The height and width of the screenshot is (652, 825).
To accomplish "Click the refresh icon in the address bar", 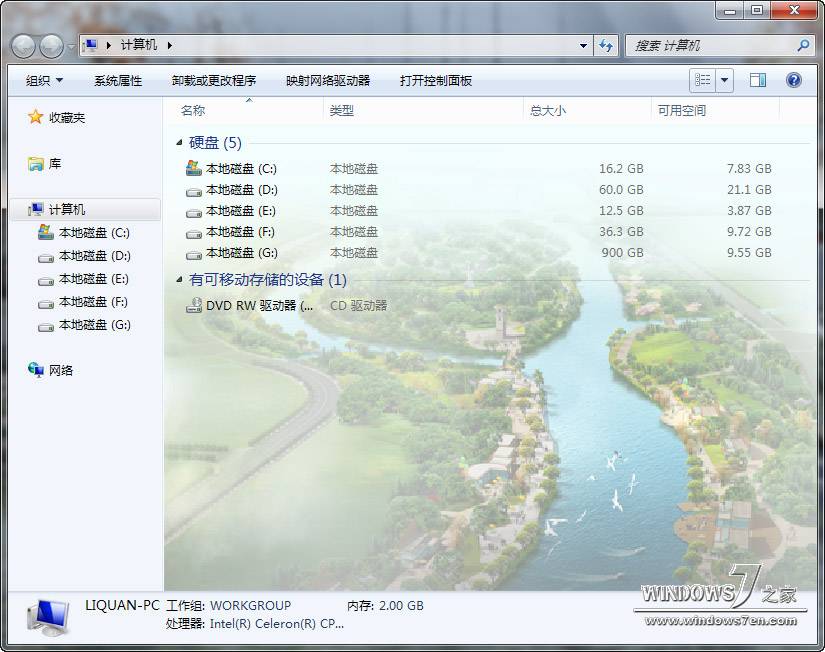I will pos(606,46).
